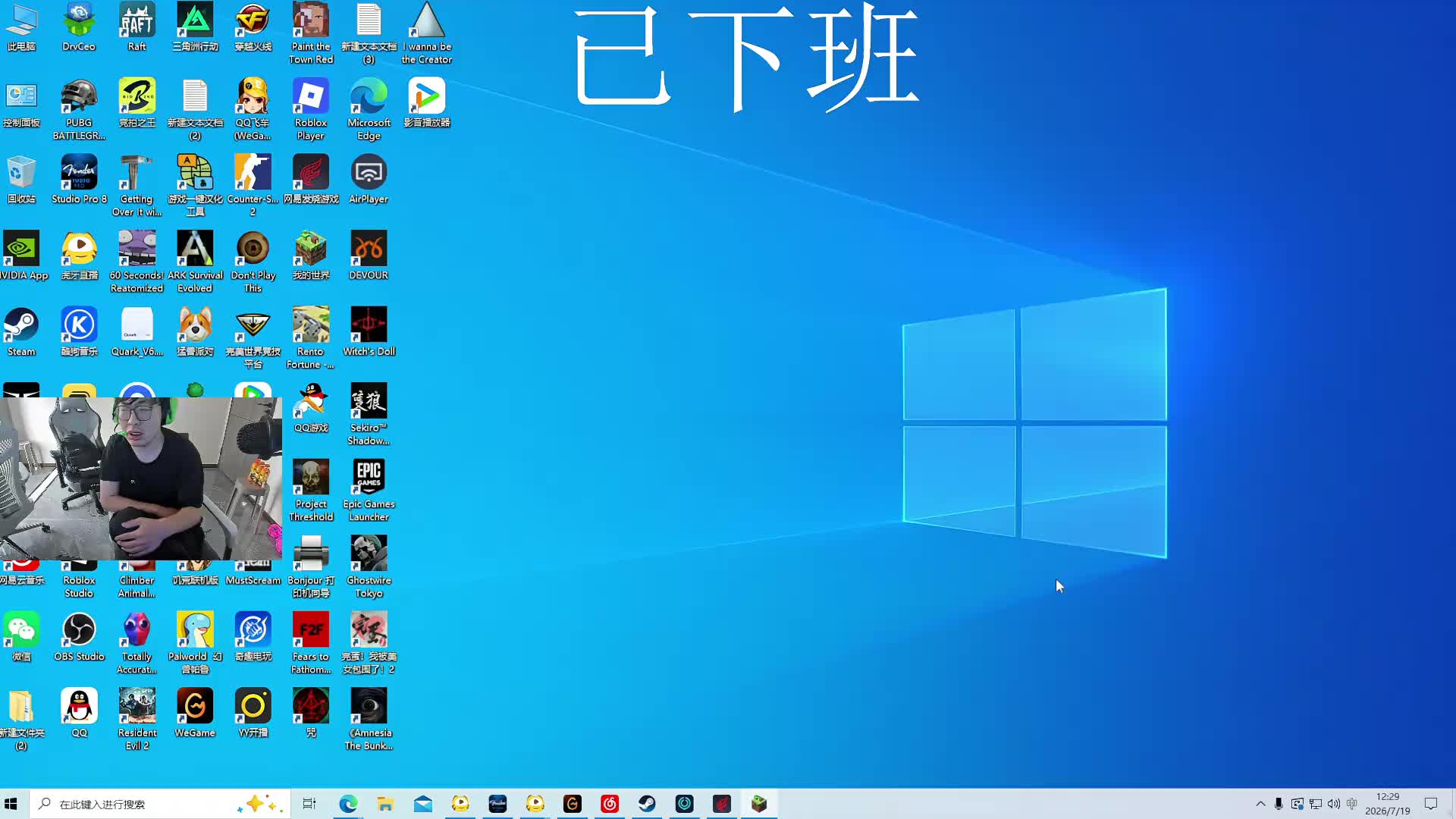Launch Witch's Doll desktop shortcut
Image resolution: width=1456 pixels, height=819 pixels.
[369, 332]
